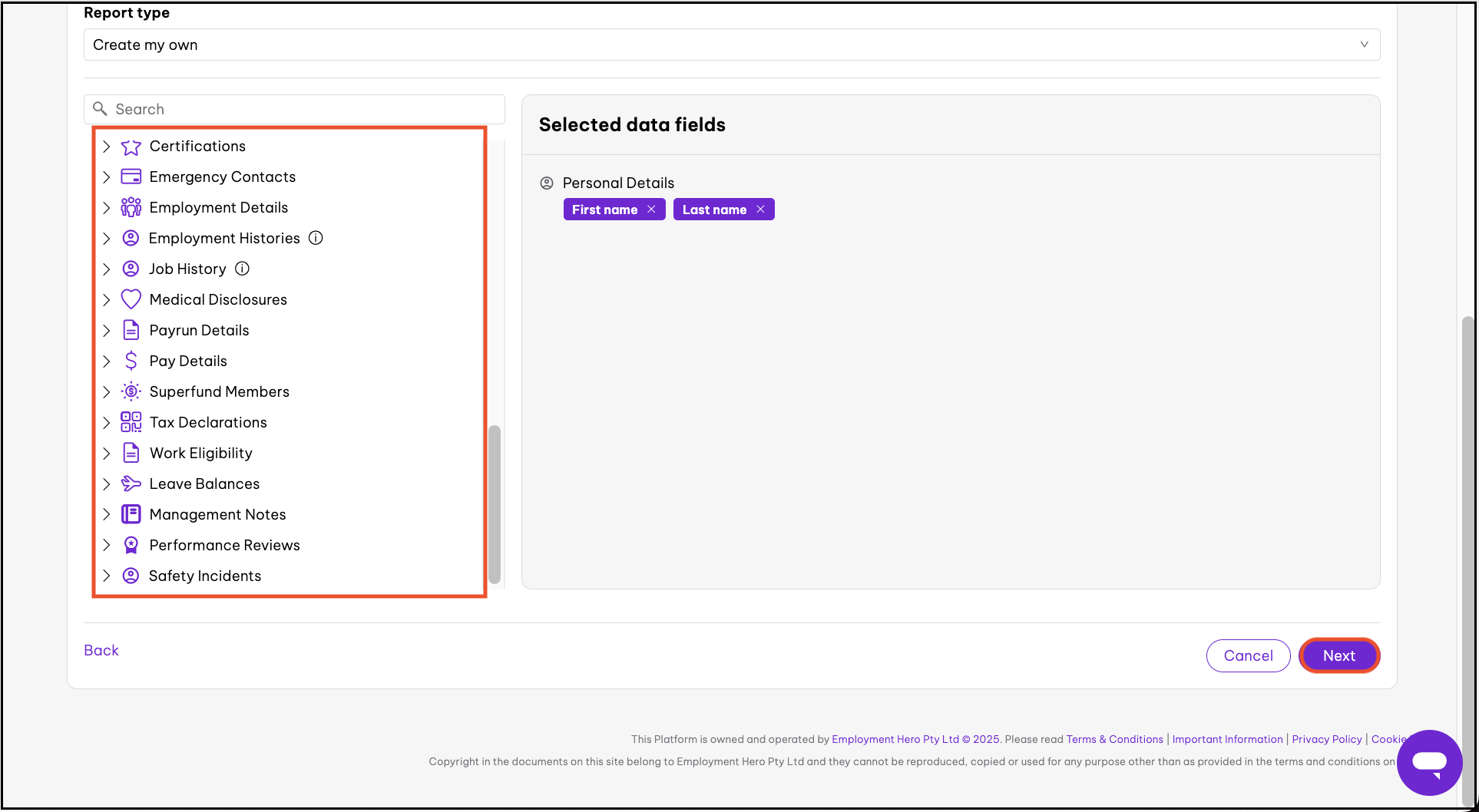Open the live chat bubble widget
The height and width of the screenshot is (812, 1479).
pos(1428,762)
